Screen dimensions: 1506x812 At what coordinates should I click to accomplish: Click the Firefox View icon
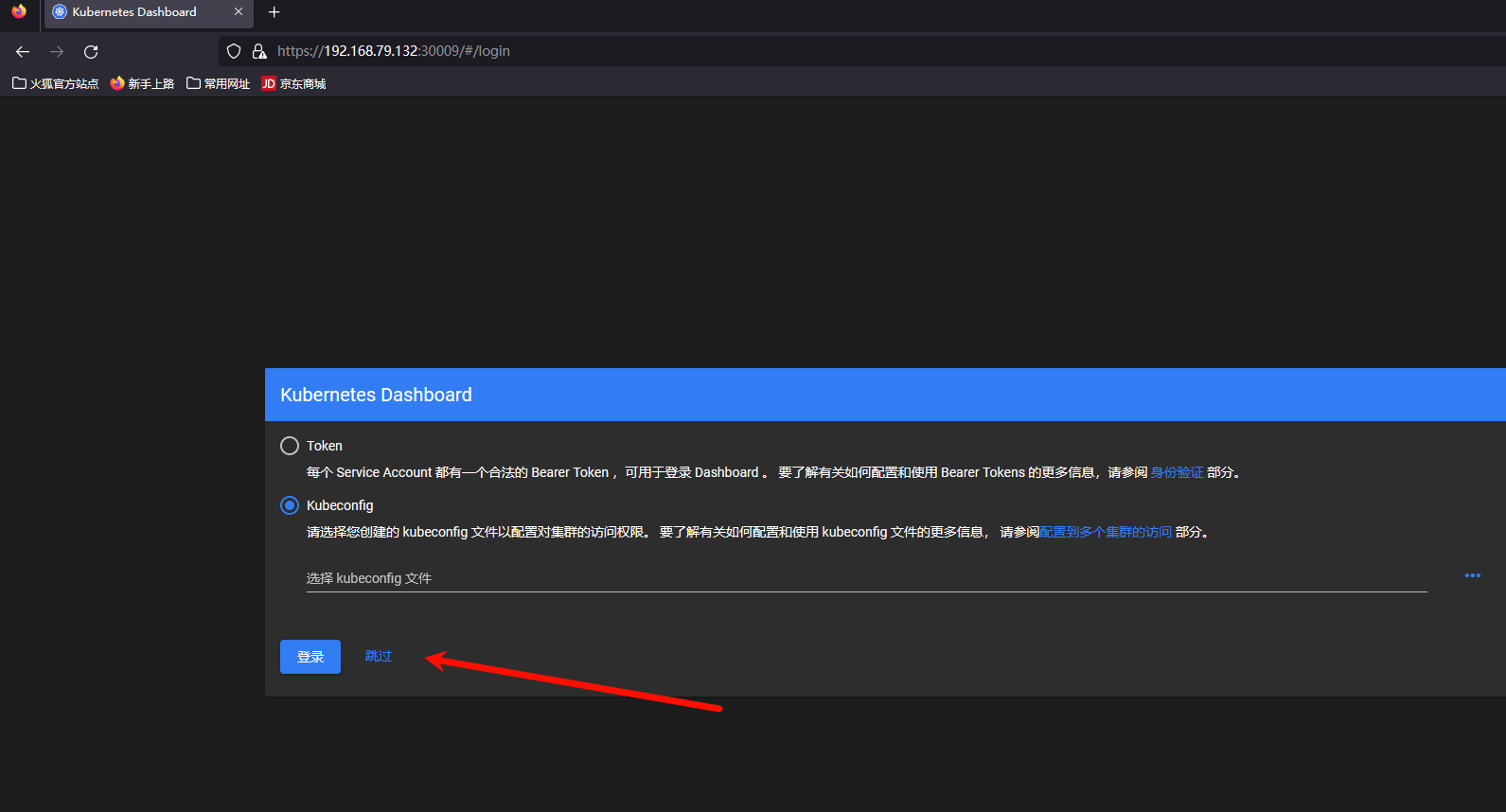click(19, 12)
